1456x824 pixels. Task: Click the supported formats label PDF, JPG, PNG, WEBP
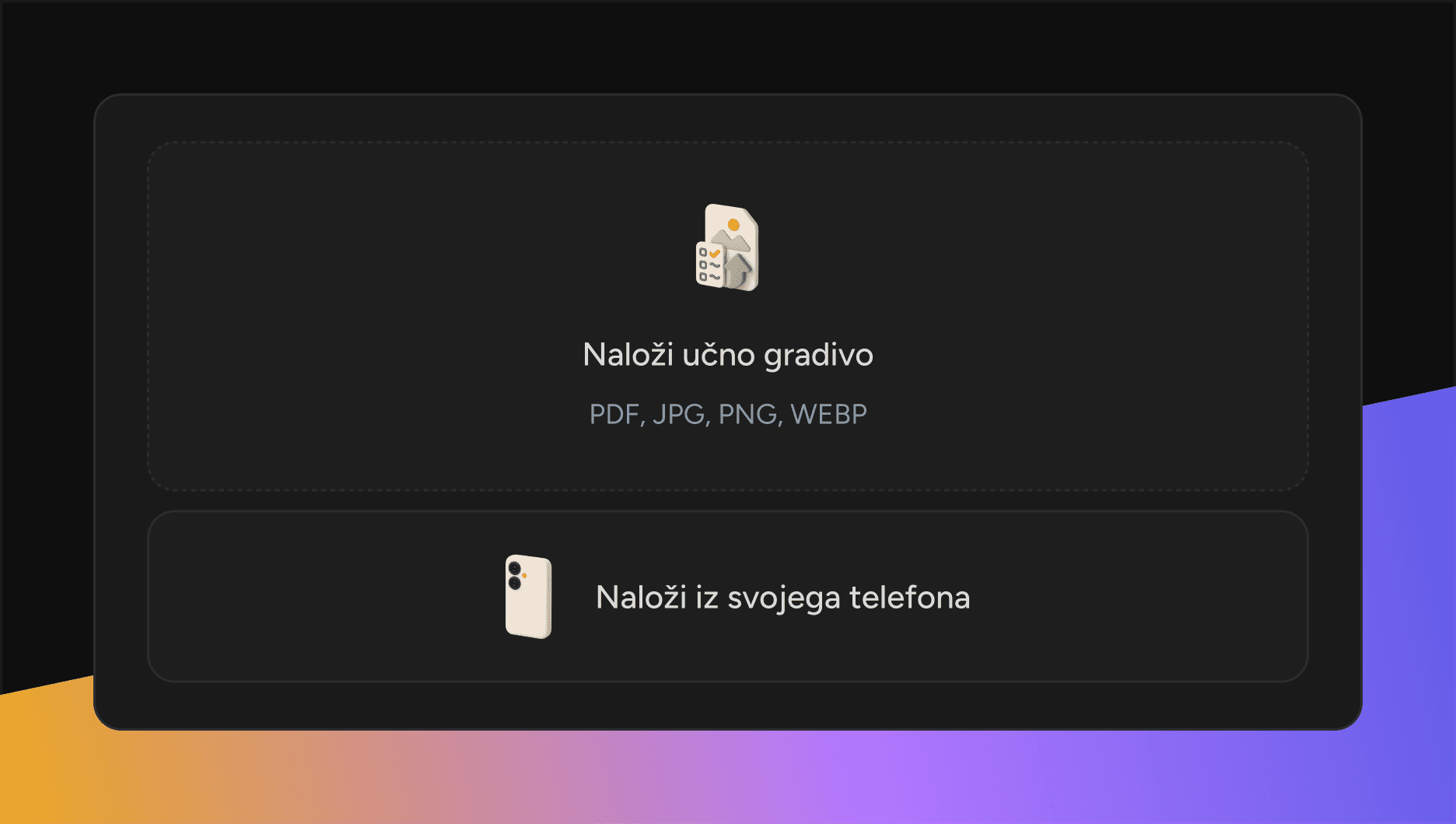[x=728, y=415]
